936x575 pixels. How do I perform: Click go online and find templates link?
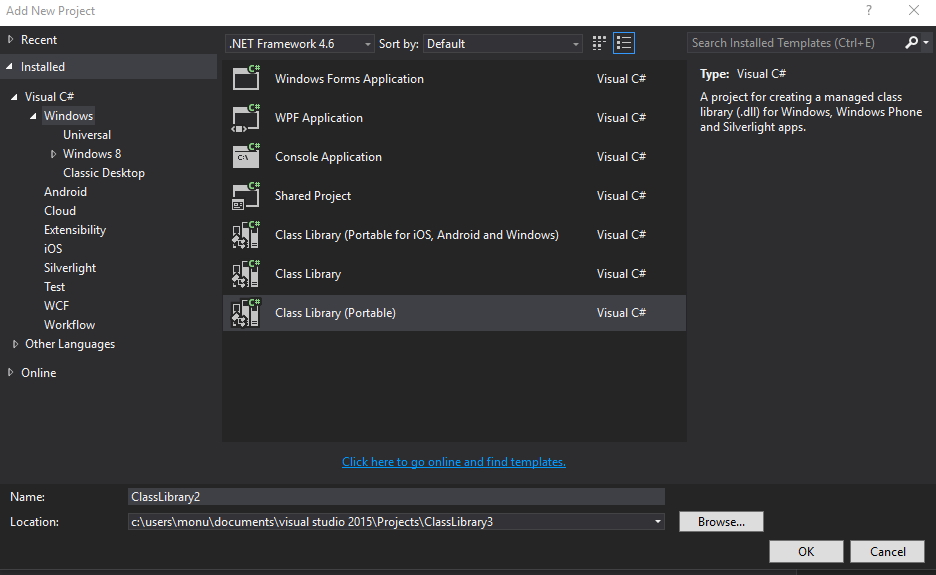click(454, 462)
